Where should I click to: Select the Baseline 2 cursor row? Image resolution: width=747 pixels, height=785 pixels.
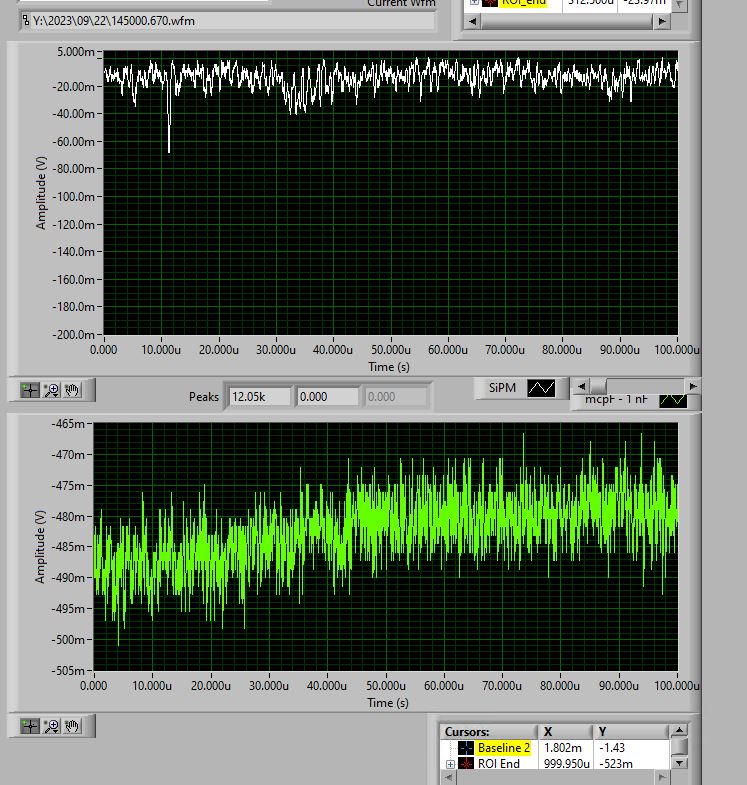[x=503, y=748]
